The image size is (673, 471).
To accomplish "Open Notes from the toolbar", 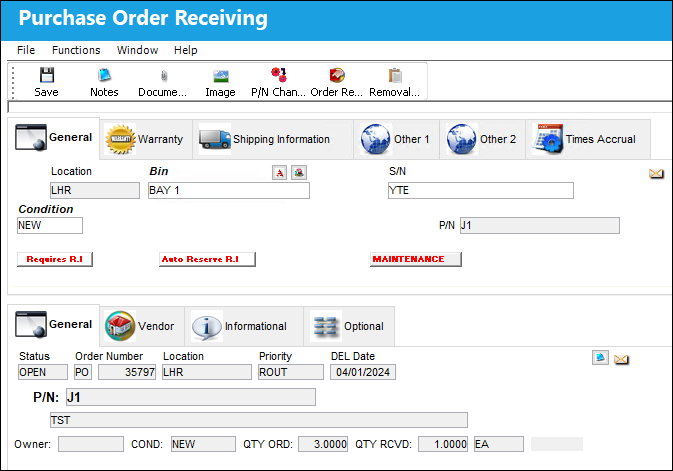I will 104,75.
